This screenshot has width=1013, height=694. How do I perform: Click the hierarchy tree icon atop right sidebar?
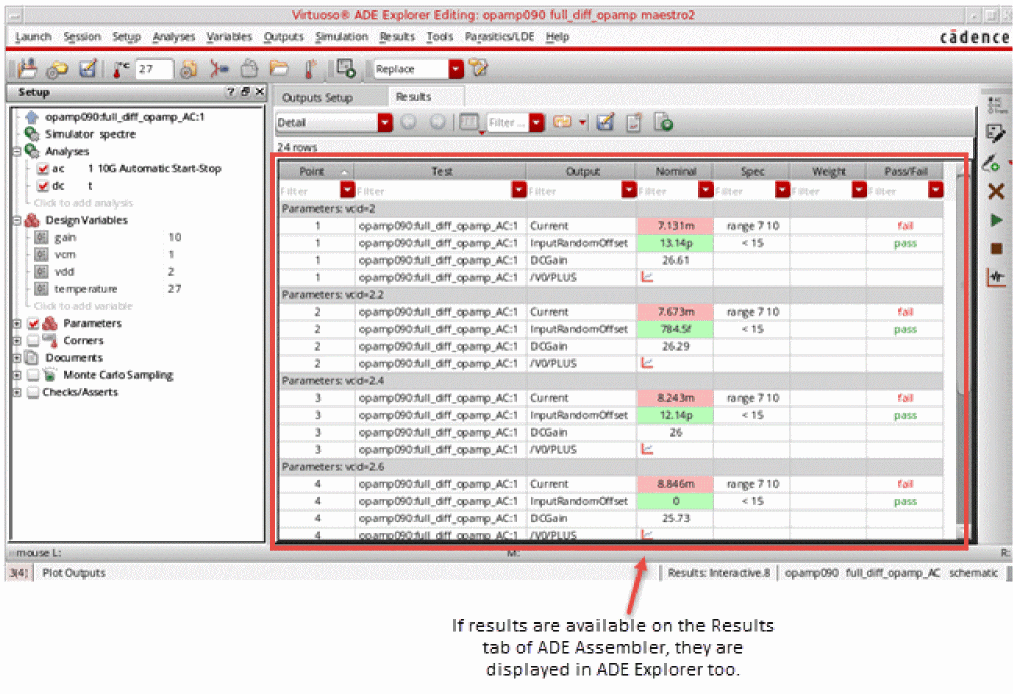tap(996, 105)
